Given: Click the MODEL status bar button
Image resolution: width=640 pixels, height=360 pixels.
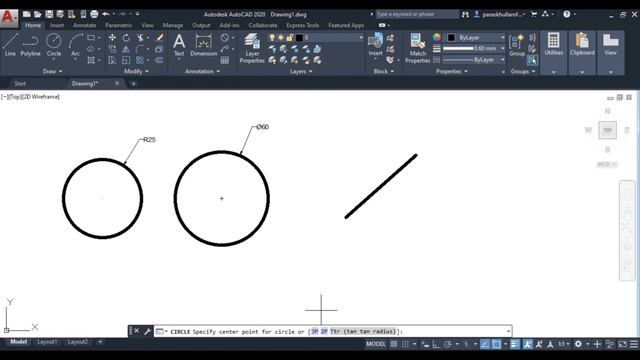Looking at the screenshot, I should click(x=376, y=344).
